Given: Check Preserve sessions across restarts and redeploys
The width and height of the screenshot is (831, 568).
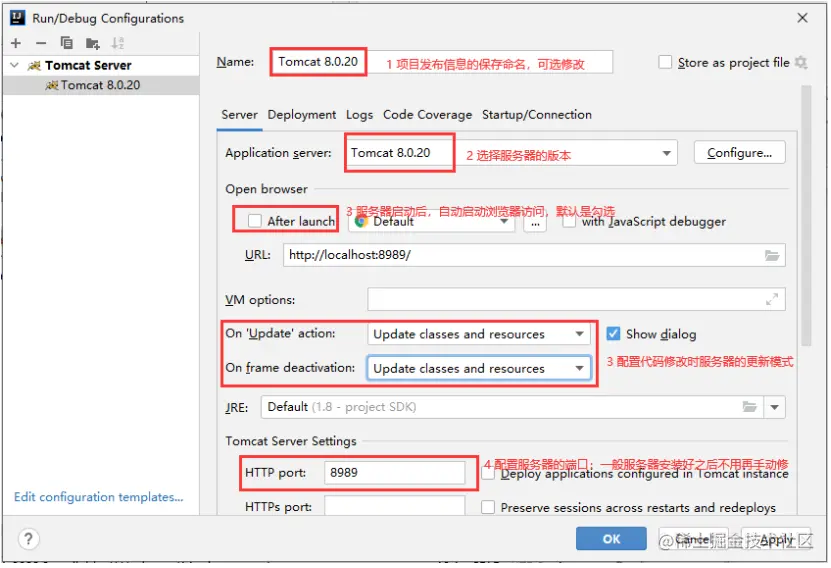Looking at the screenshot, I should point(488,508).
